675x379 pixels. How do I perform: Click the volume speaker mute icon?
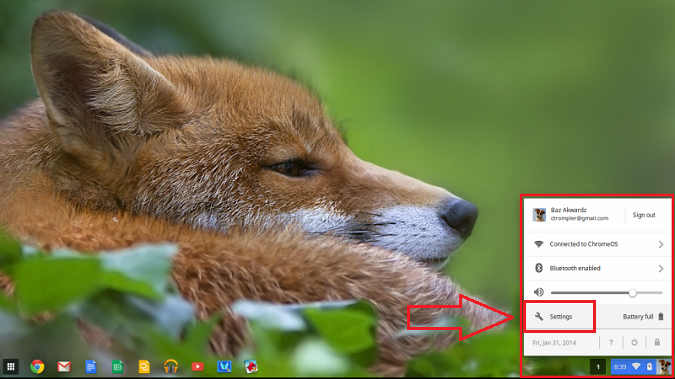539,292
